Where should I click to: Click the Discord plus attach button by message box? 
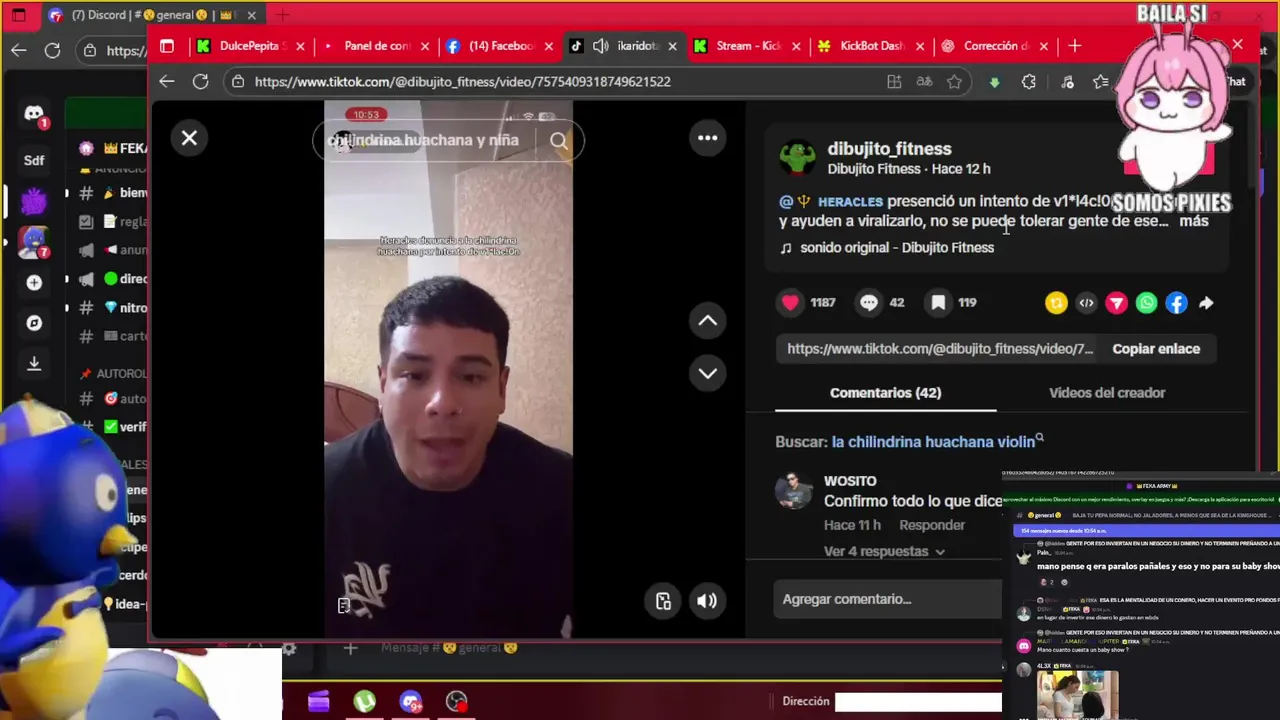click(x=350, y=648)
